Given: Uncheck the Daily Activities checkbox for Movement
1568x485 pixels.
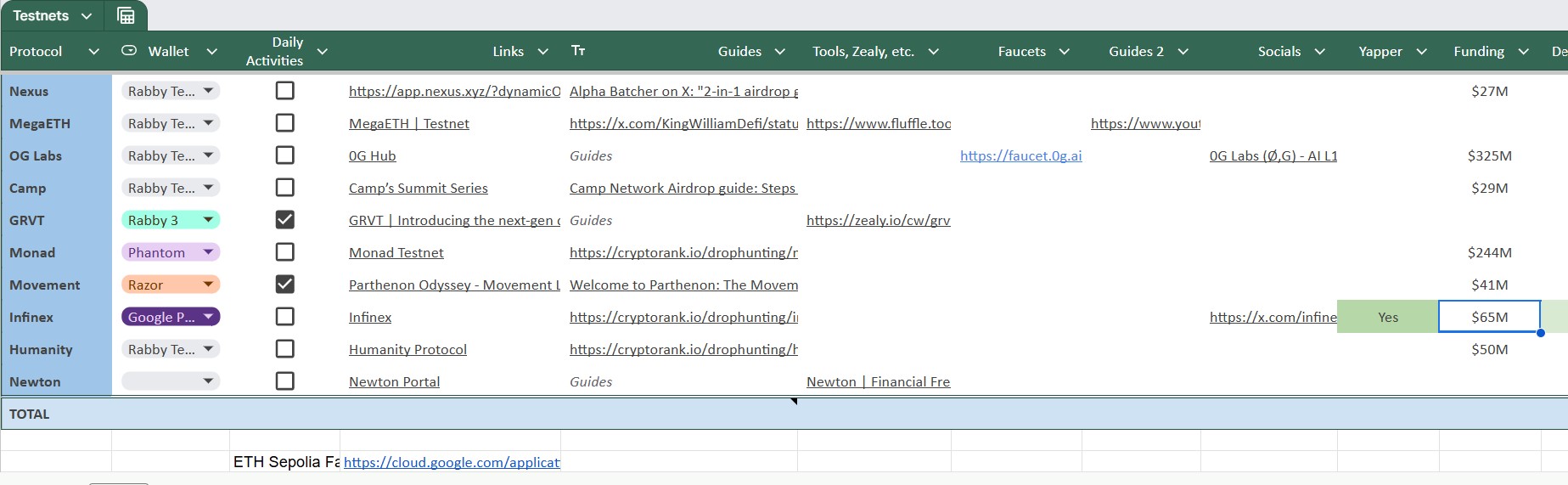Looking at the screenshot, I should click(285, 284).
